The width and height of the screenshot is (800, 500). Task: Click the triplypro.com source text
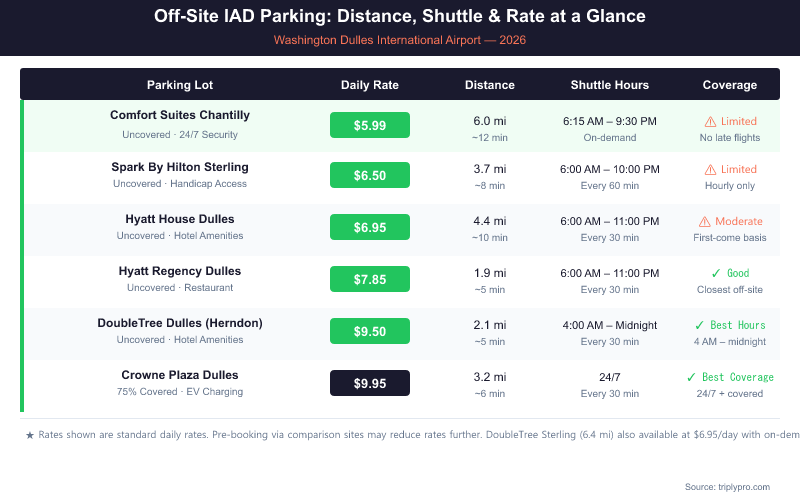[740, 486]
